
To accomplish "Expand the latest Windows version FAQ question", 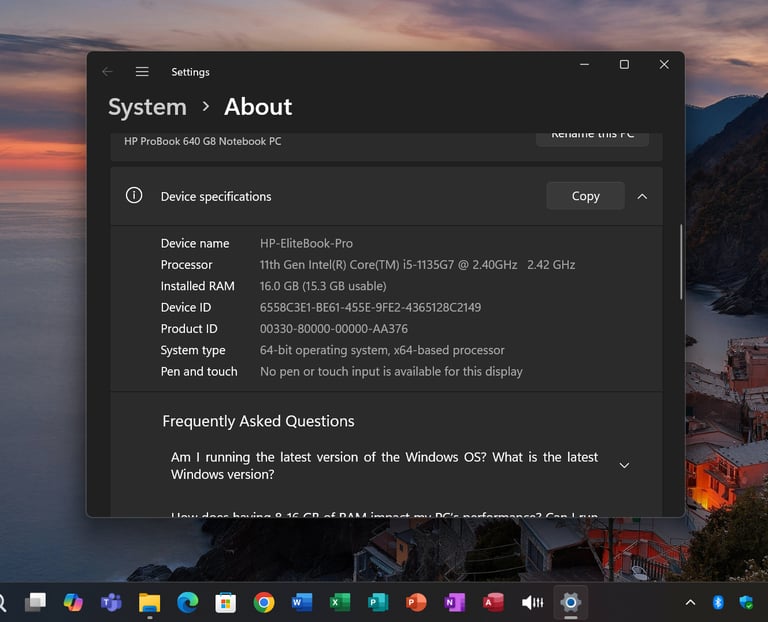I will (624, 466).
